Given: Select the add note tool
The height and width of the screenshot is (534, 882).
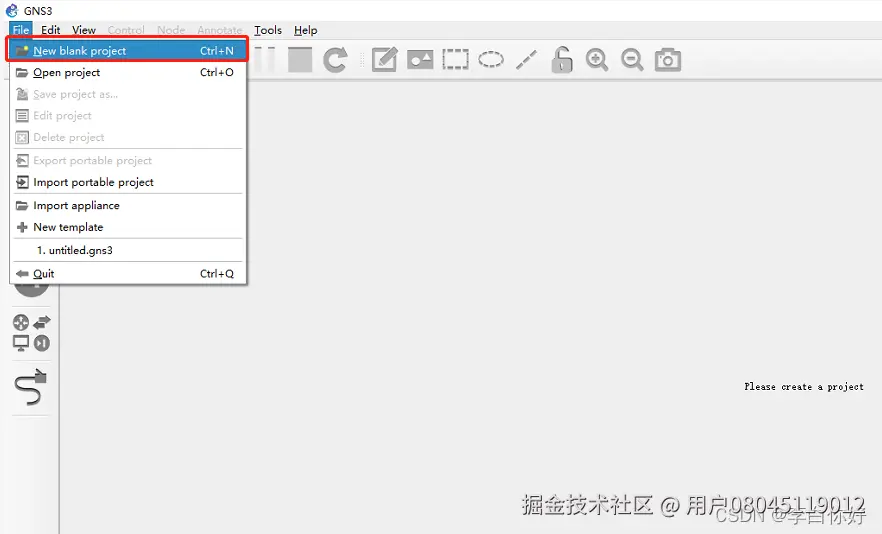Looking at the screenshot, I should click(385, 60).
